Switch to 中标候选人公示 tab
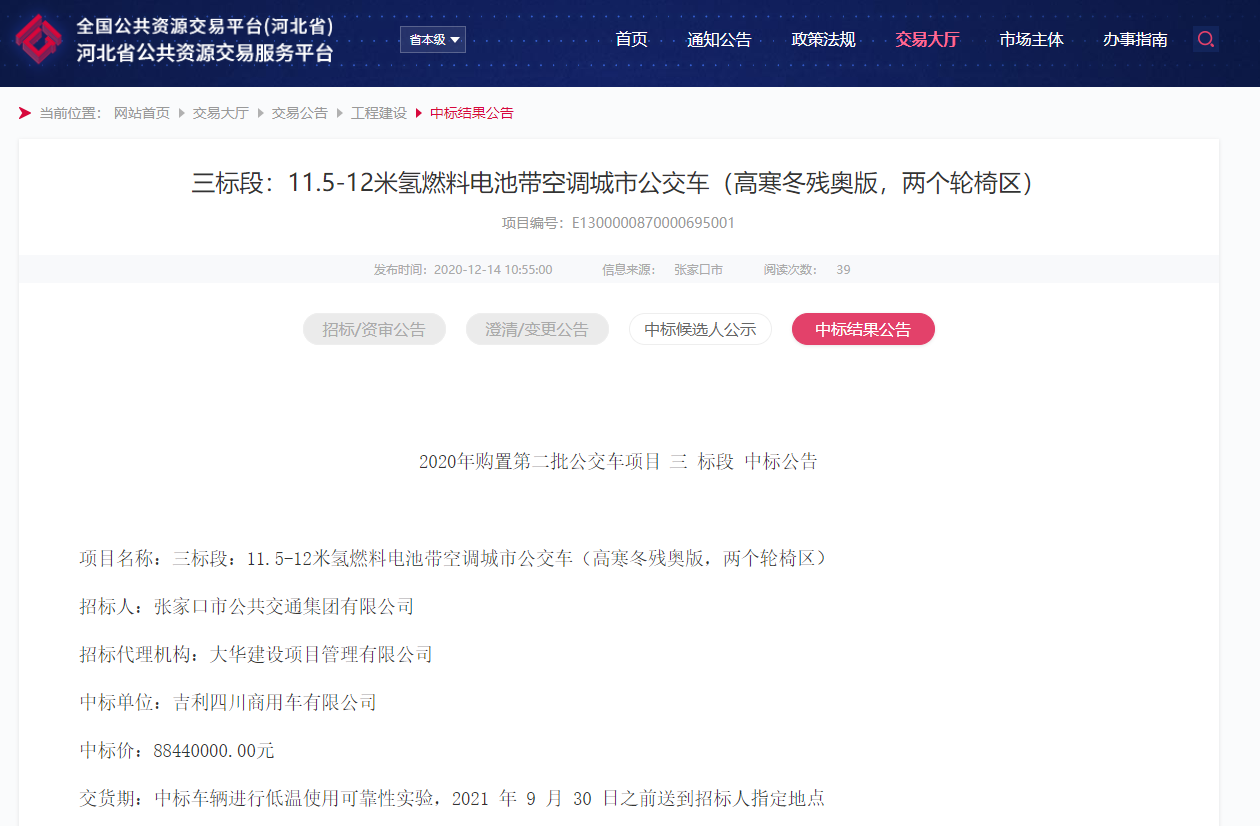This screenshot has height=826, width=1260. 700,329
